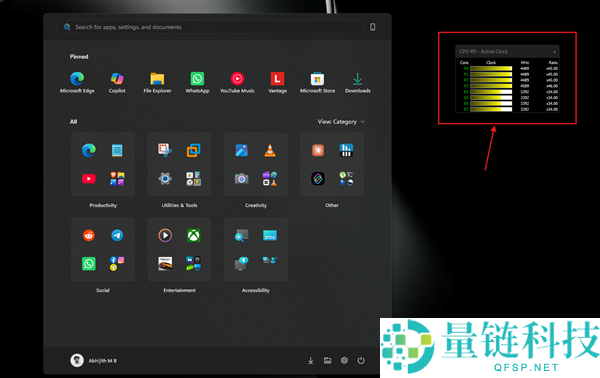Open user account Abhijith M B
The width and height of the screenshot is (600, 378).
(94, 360)
